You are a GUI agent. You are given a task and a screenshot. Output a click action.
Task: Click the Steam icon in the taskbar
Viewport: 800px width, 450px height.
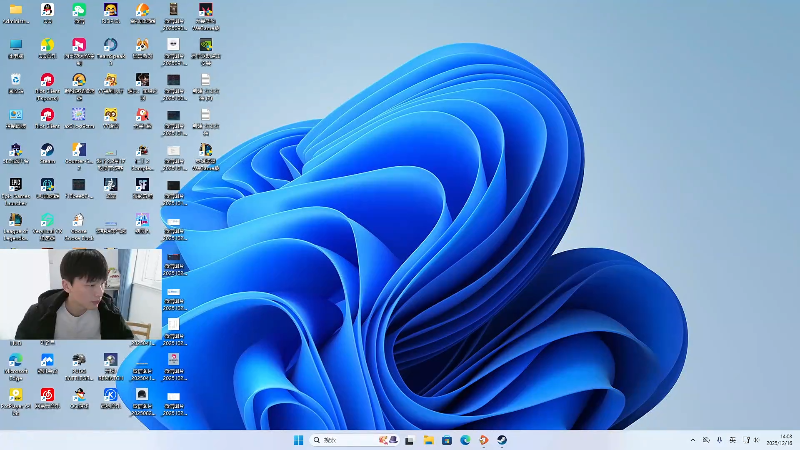coord(502,440)
